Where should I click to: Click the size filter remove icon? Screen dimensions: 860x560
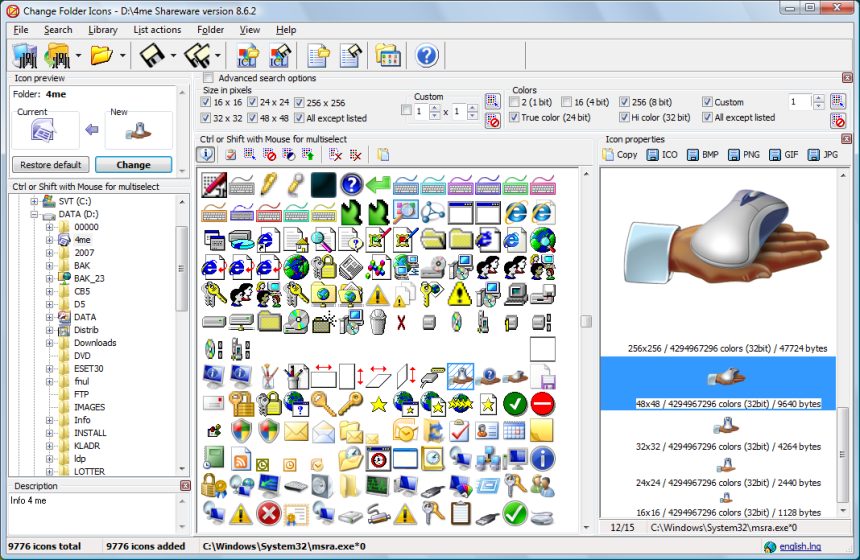pos(493,121)
